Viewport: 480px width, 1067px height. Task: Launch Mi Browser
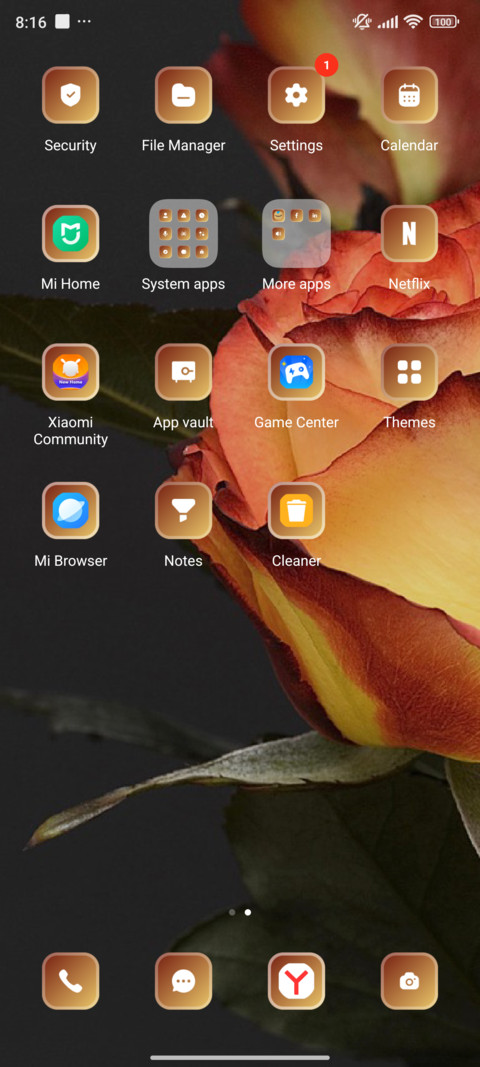tap(71, 510)
